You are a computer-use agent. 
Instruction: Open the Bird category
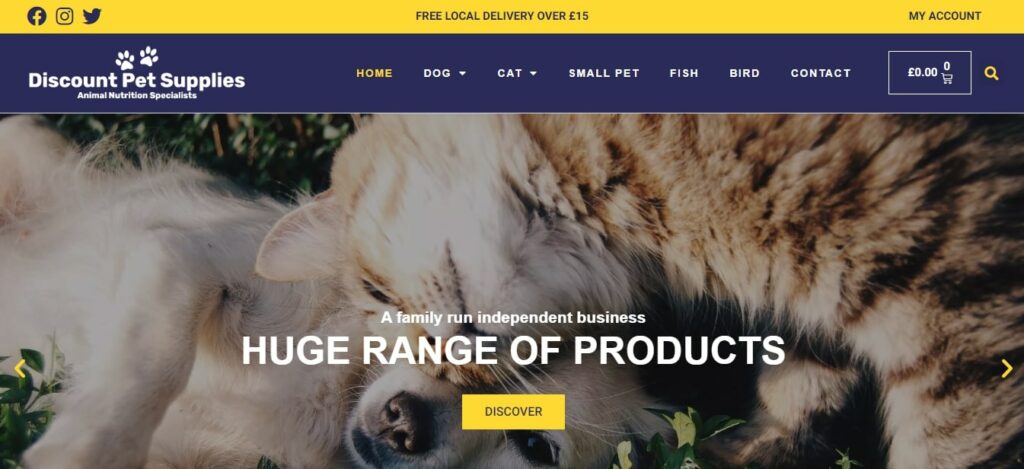tap(744, 73)
